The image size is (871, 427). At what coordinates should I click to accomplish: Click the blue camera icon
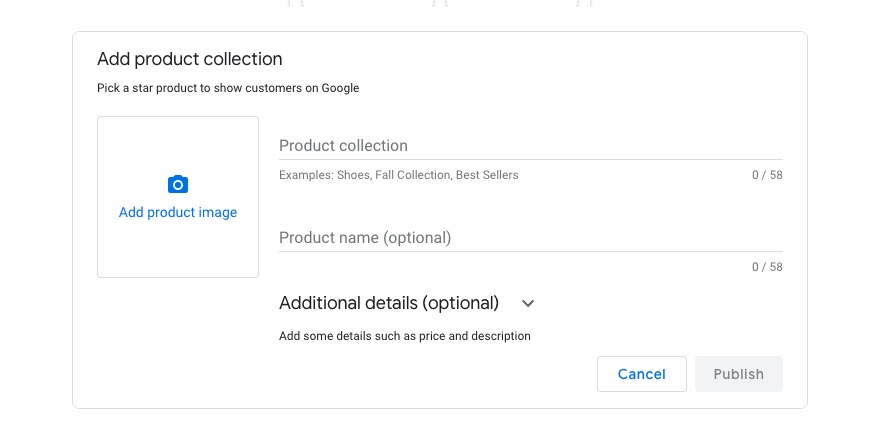click(178, 184)
